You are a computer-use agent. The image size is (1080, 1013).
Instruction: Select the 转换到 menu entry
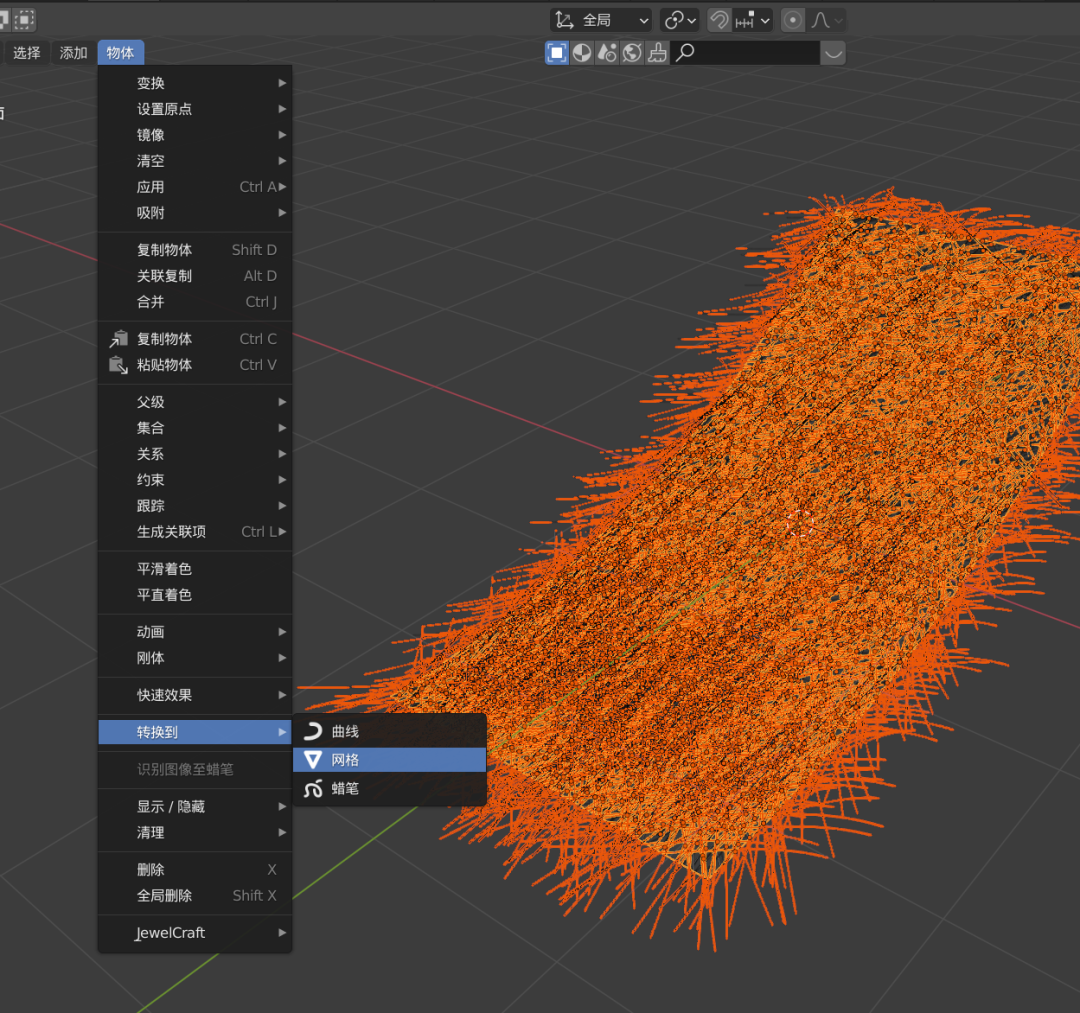(x=195, y=733)
